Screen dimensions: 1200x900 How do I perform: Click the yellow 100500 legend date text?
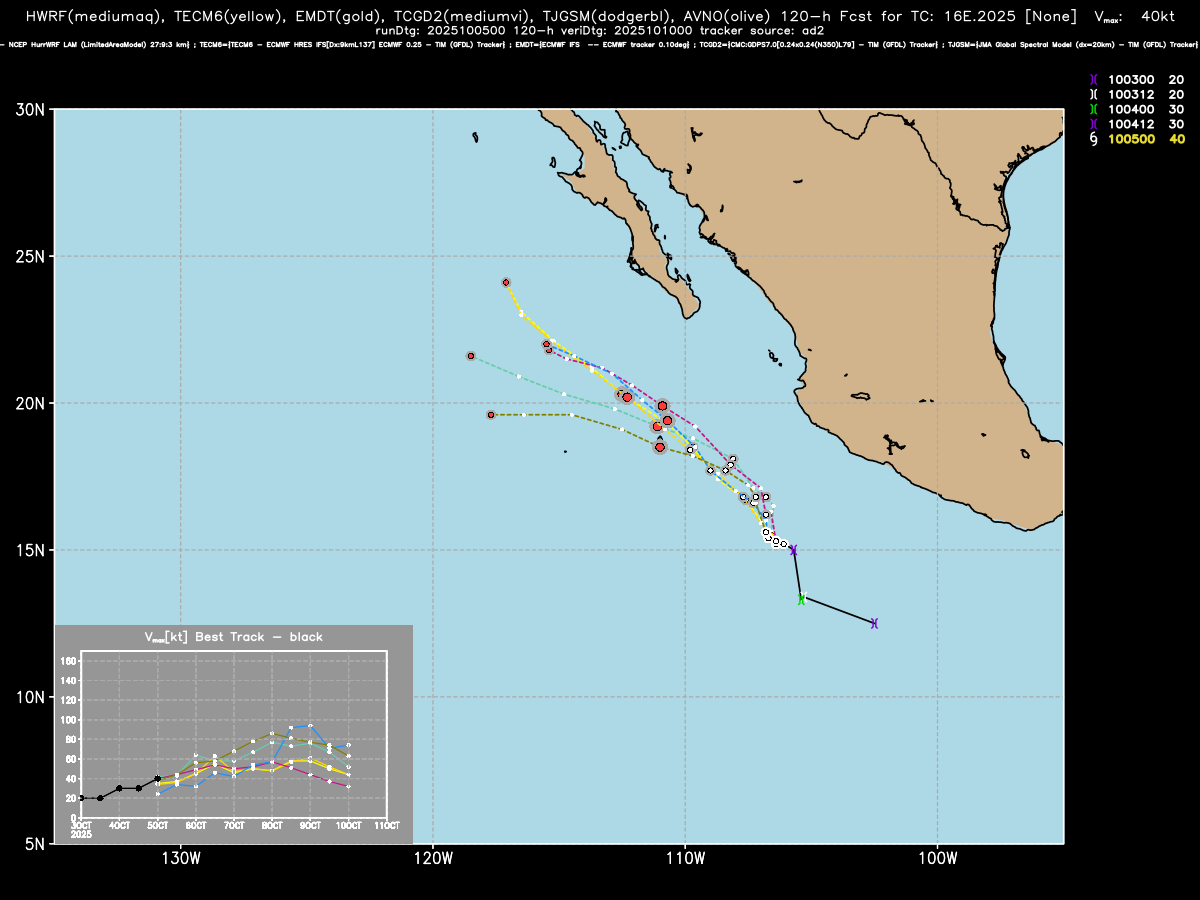pyautogui.click(x=1133, y=139)
